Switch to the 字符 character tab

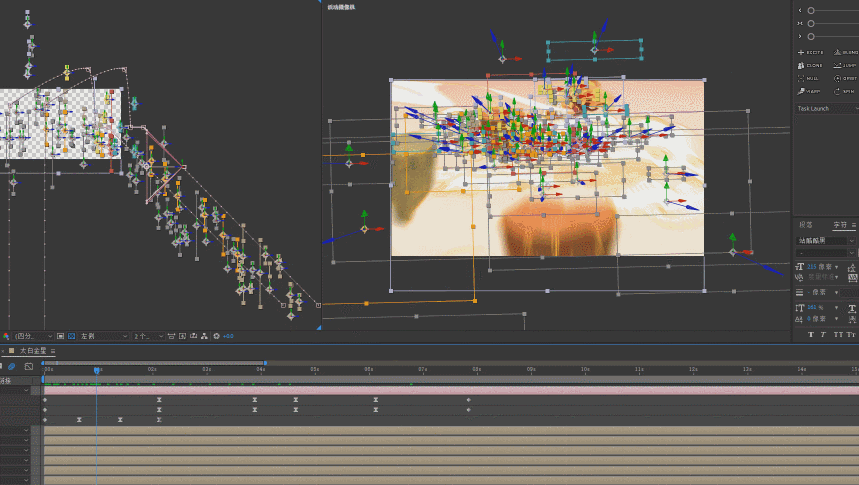point(839,225)
